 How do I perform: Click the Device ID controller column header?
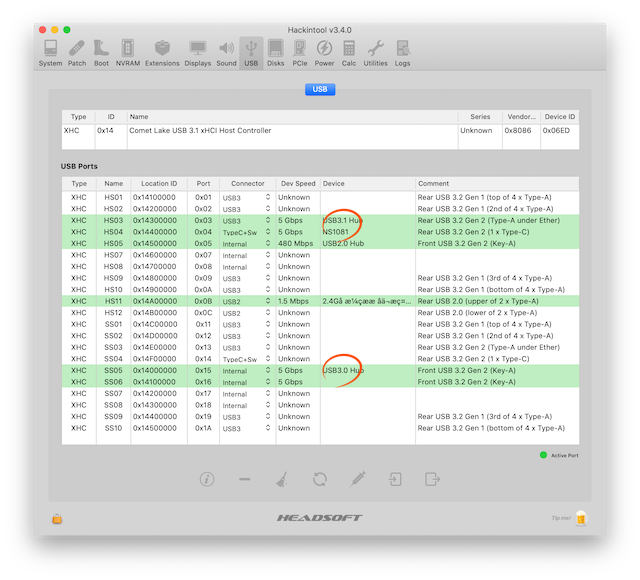click(x=560, y=117)
